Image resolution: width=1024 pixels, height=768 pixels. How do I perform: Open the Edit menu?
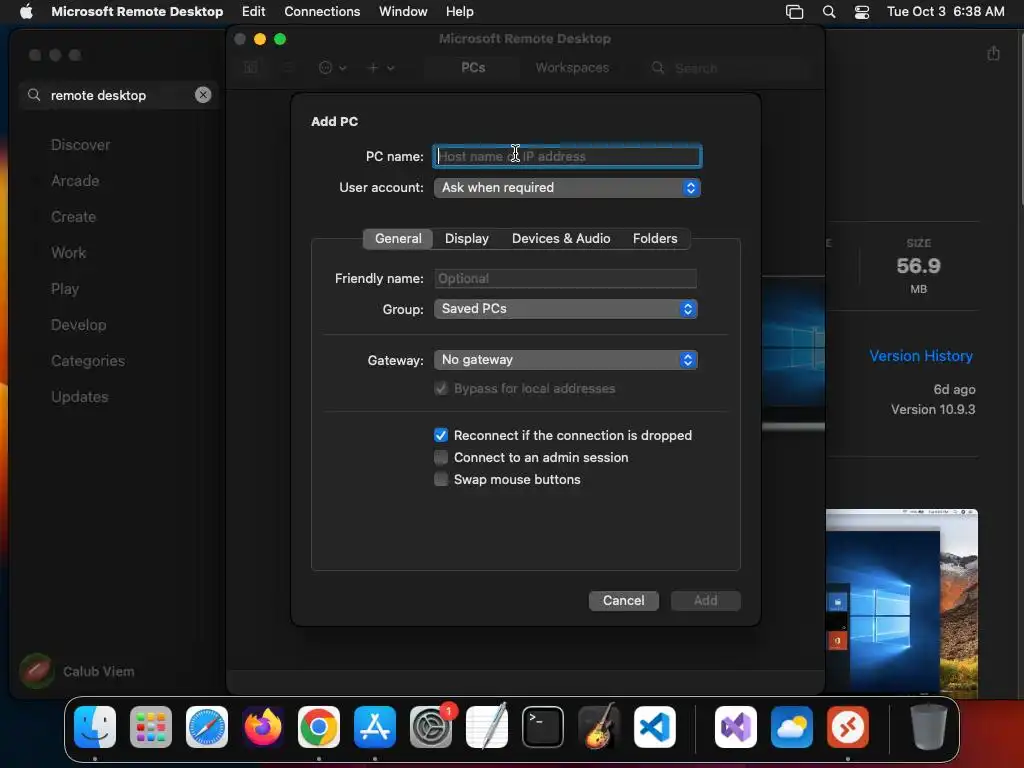(253, 11)
